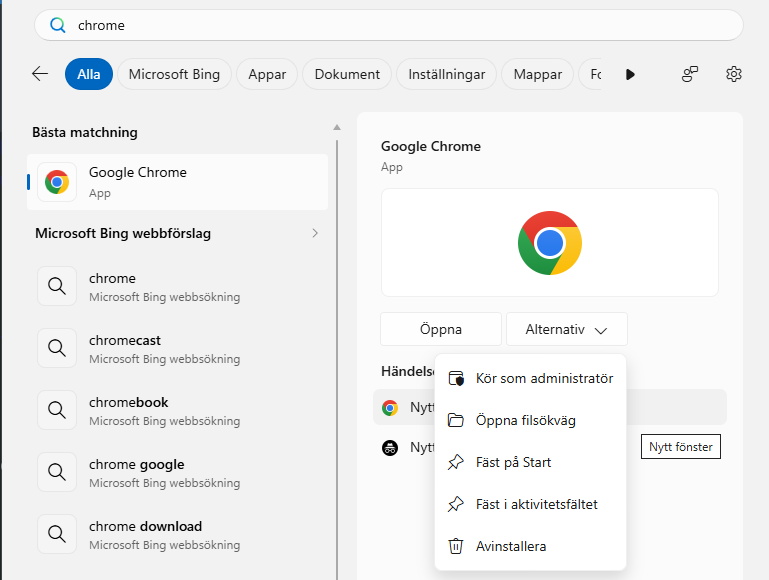Click the search field containing 'chrome'
769x580 pixels.
point(388,25)
